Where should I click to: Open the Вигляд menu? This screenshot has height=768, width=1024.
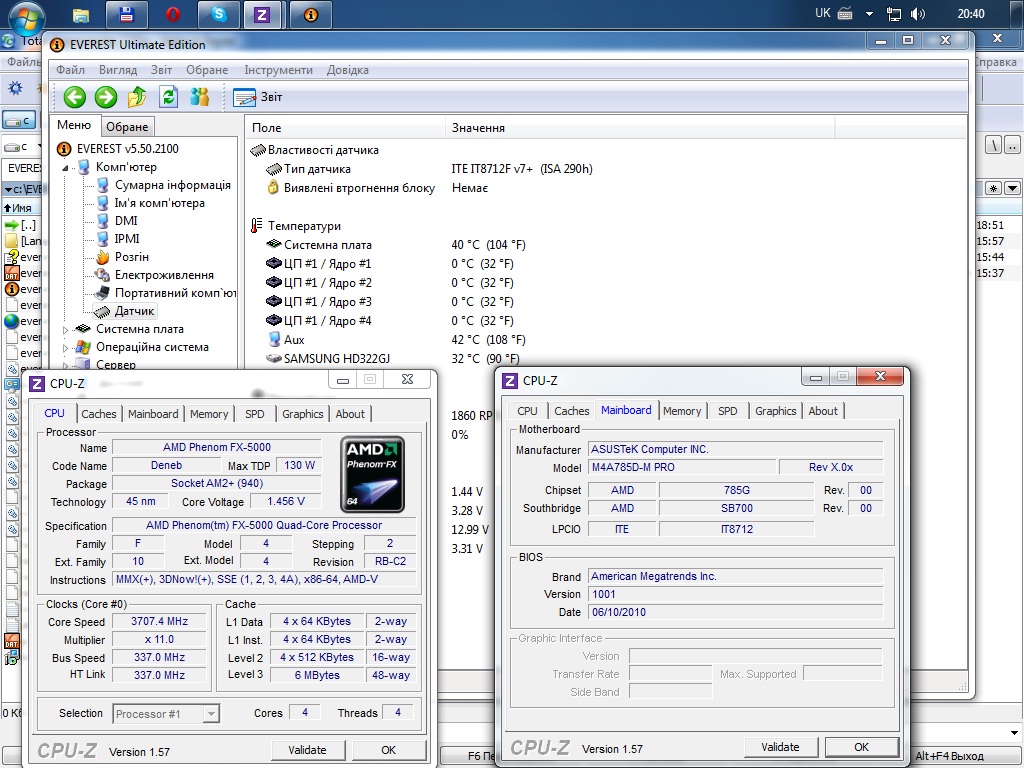pos(118,70)
